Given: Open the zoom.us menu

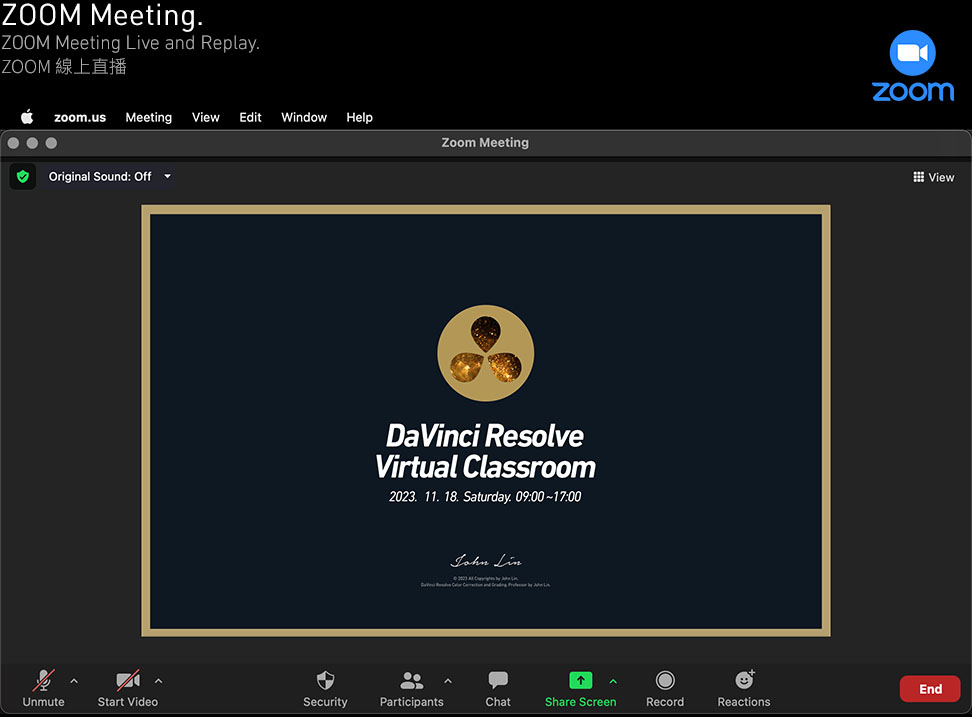Looking at the screenshot, I should click(x=80, y=117).
